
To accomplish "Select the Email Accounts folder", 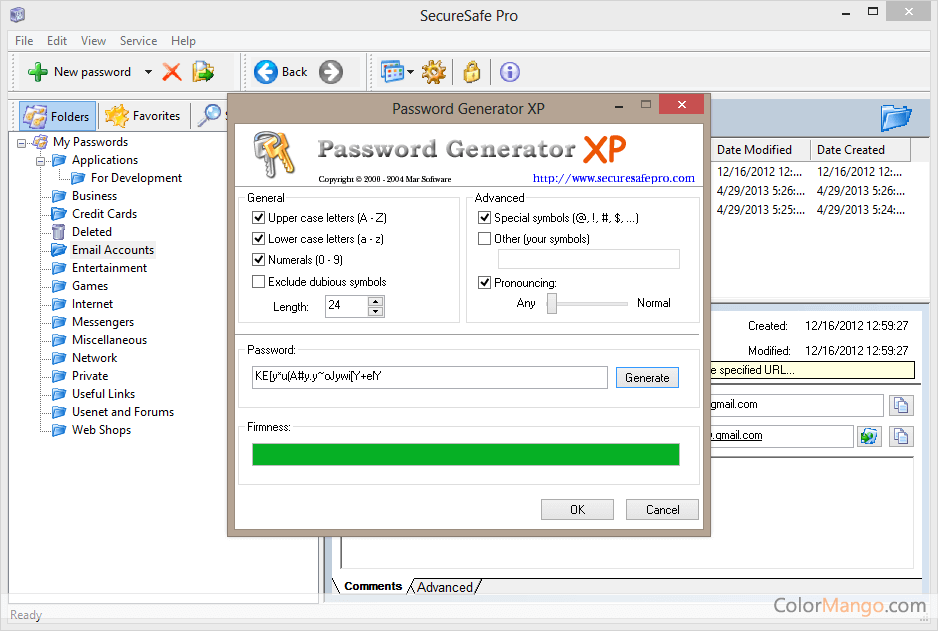I will click(110, 249).
